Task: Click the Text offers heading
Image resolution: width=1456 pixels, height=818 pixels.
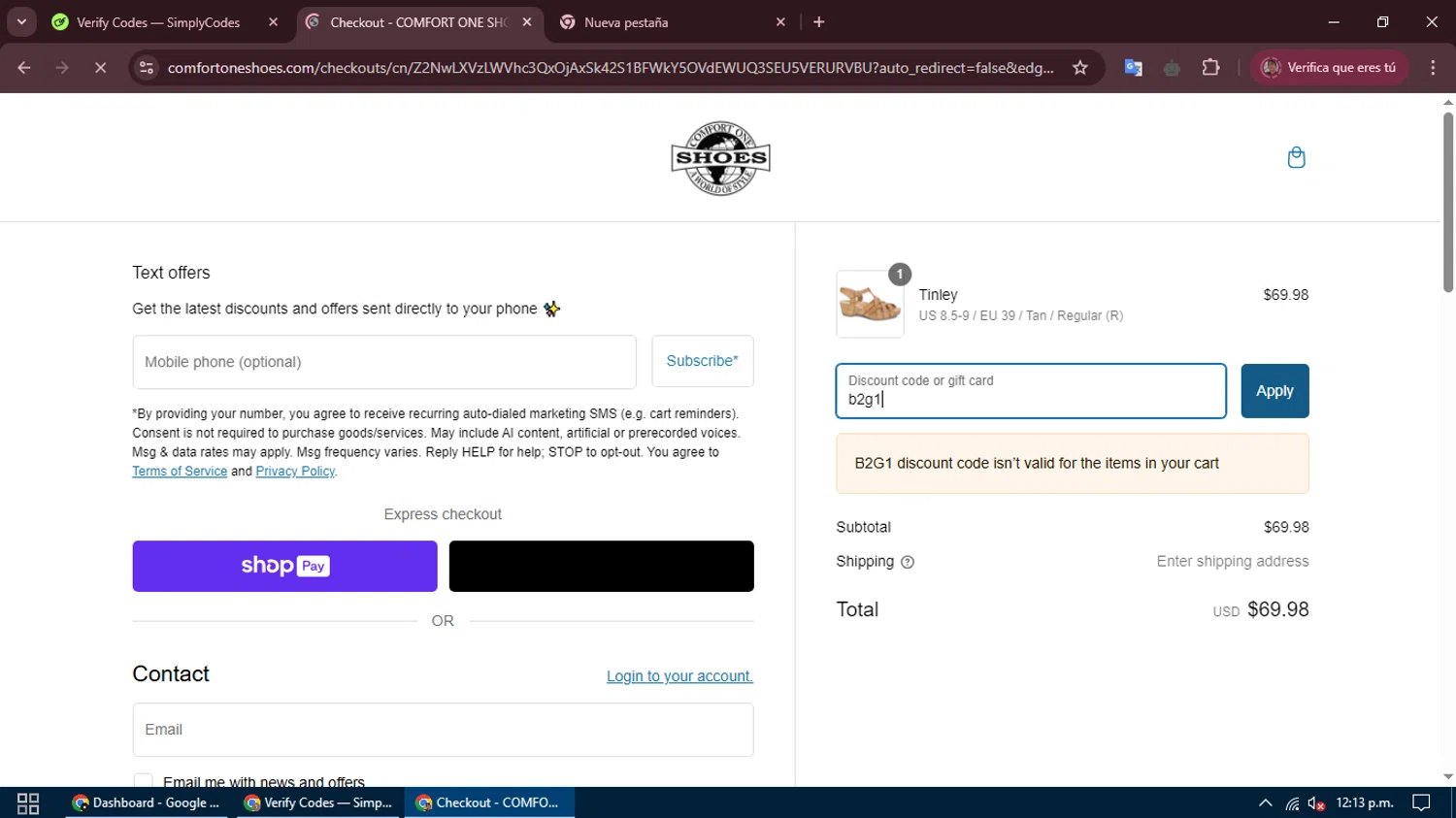Action: (171, 273)
